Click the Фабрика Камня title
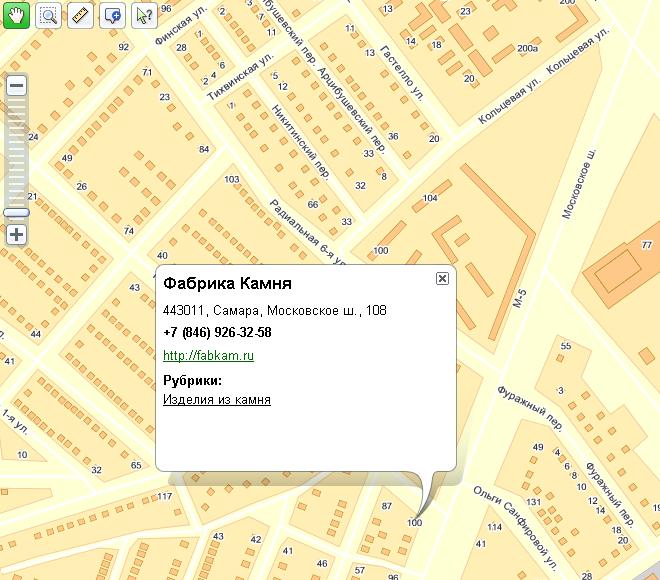 (227, 283)
